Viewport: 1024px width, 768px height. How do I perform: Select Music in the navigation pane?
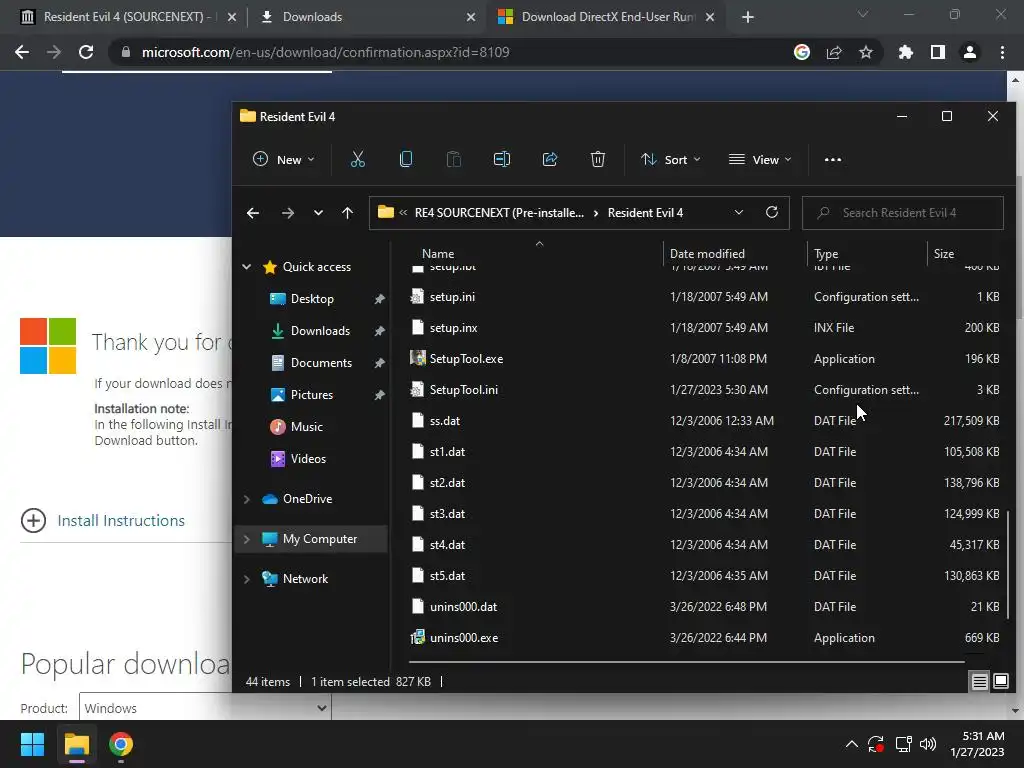pos(306,426)
